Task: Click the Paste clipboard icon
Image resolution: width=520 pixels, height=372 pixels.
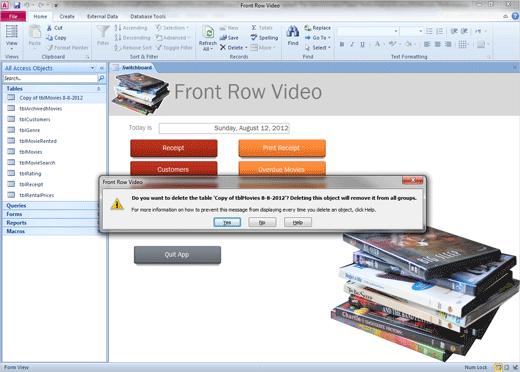Action: tap(34, 32)
